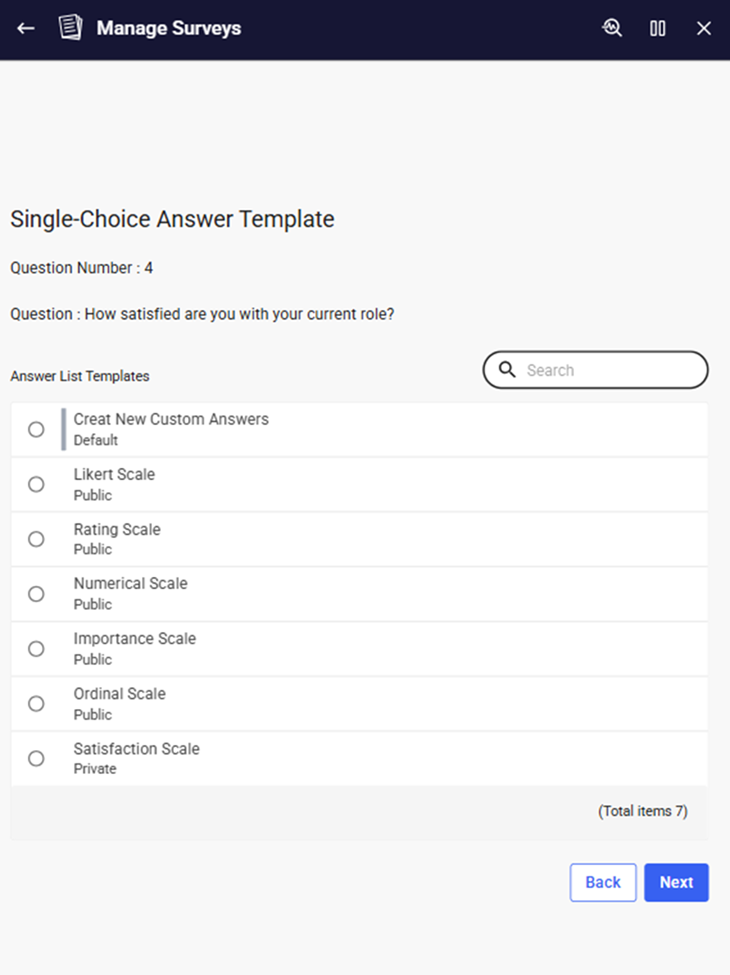Choose the Likert Scale radio button

click(x=36, y=484)
